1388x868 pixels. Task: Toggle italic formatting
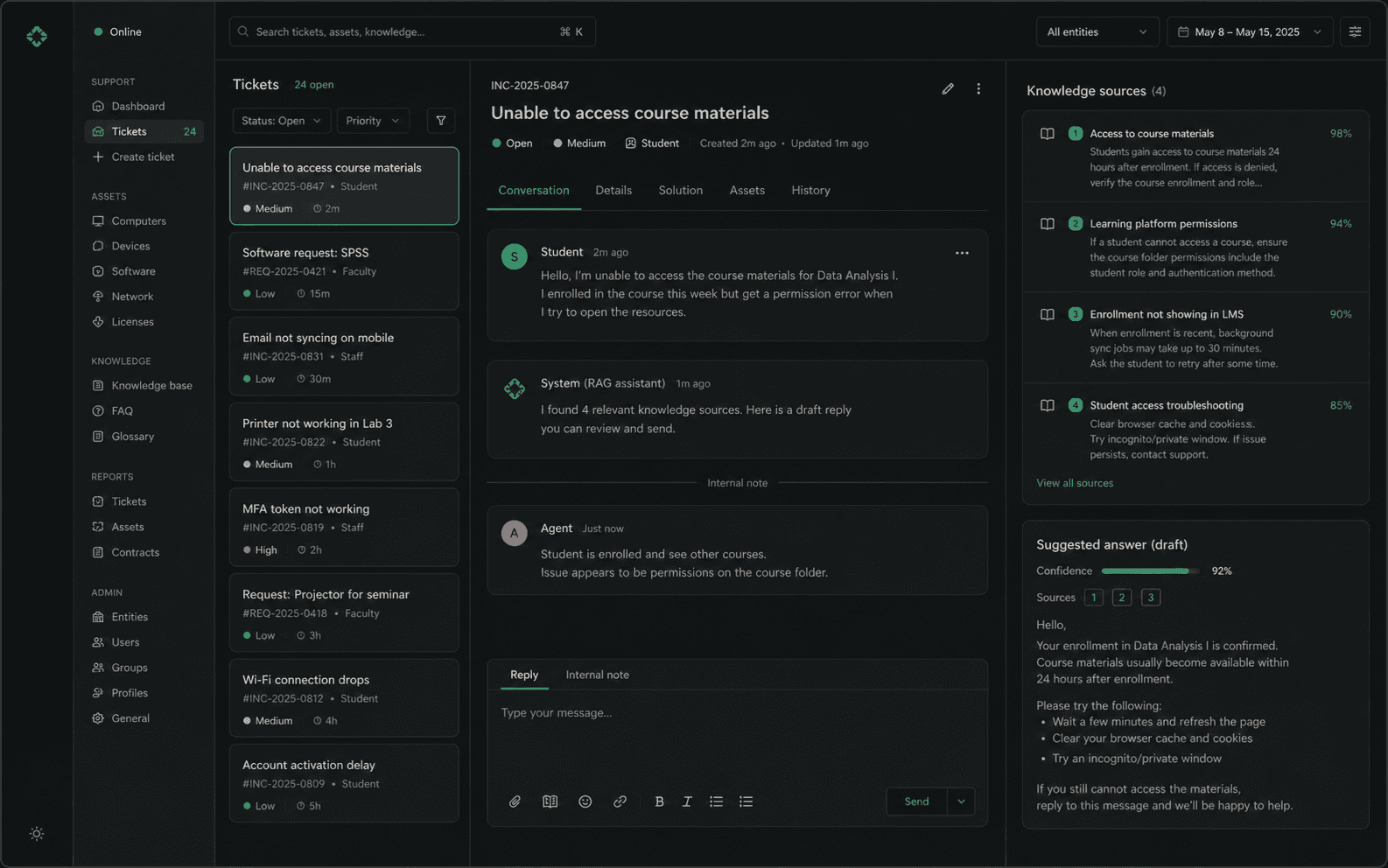(x=687, y=801)
